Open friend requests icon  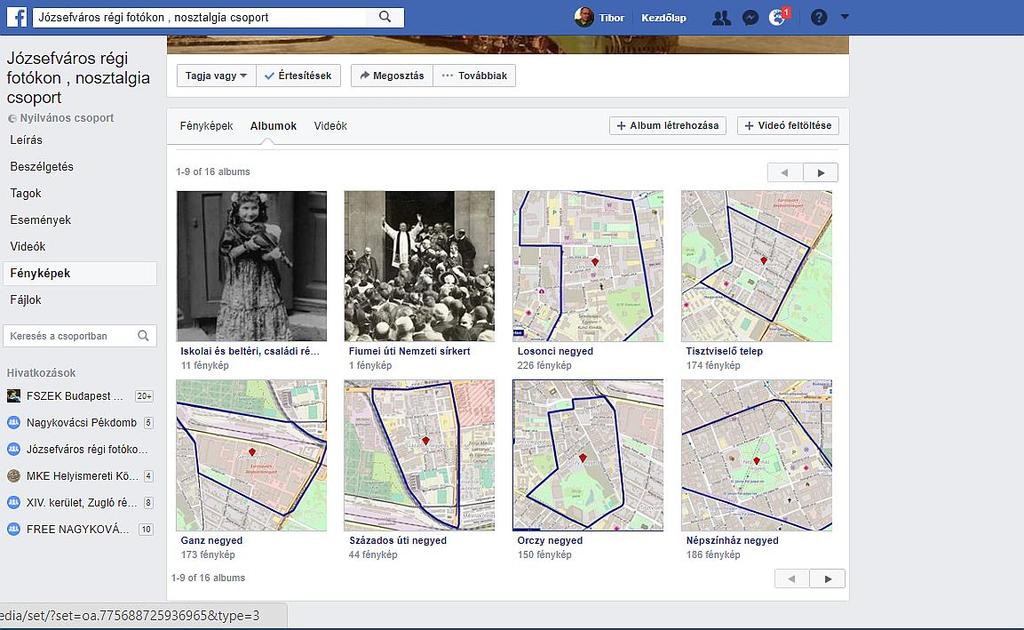[x=721, y=18]
